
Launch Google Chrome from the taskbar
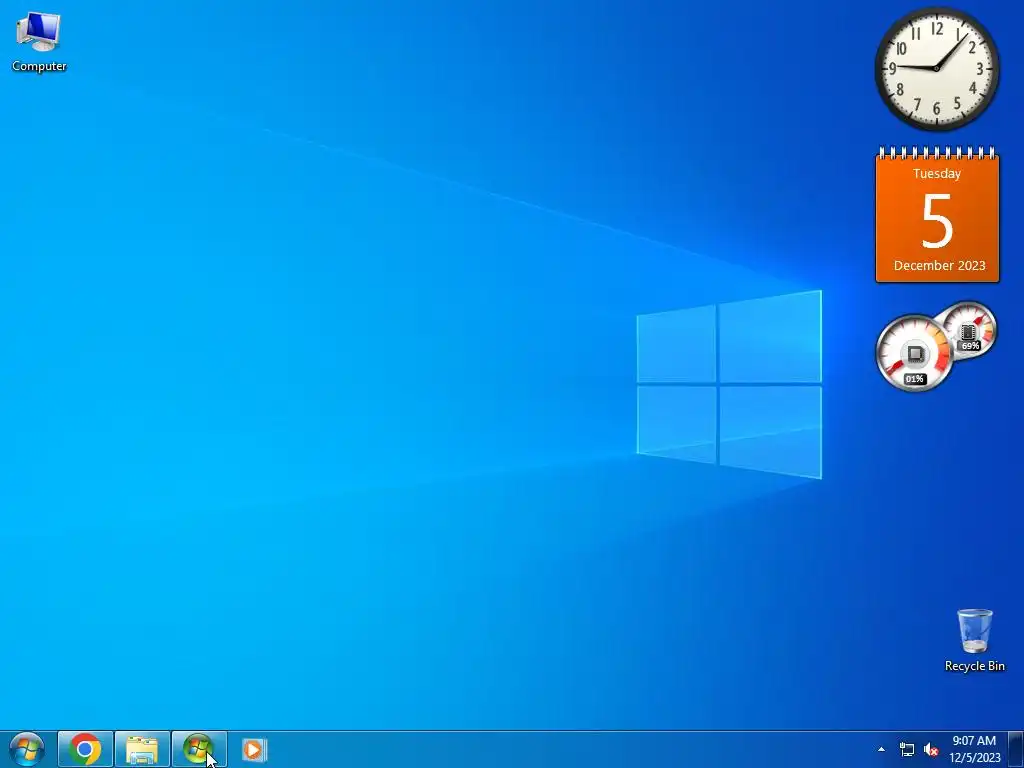(85, 750)
